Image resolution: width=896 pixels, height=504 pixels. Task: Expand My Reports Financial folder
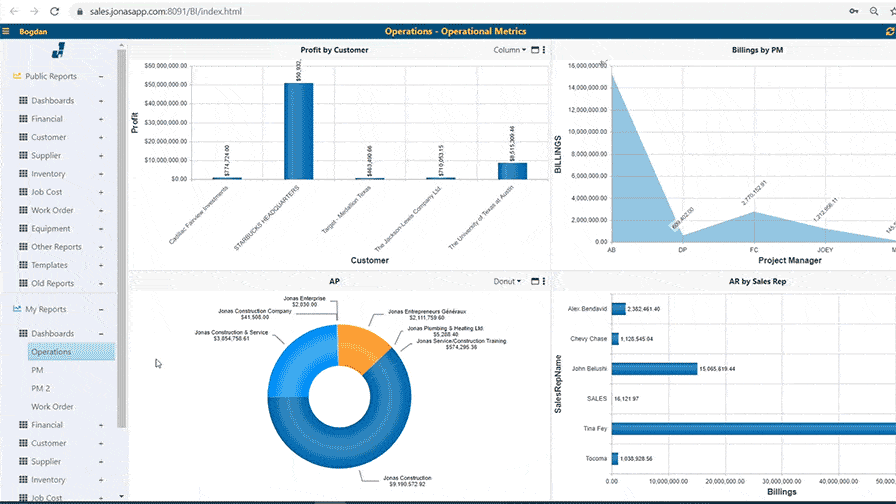(x=101, y=425)
